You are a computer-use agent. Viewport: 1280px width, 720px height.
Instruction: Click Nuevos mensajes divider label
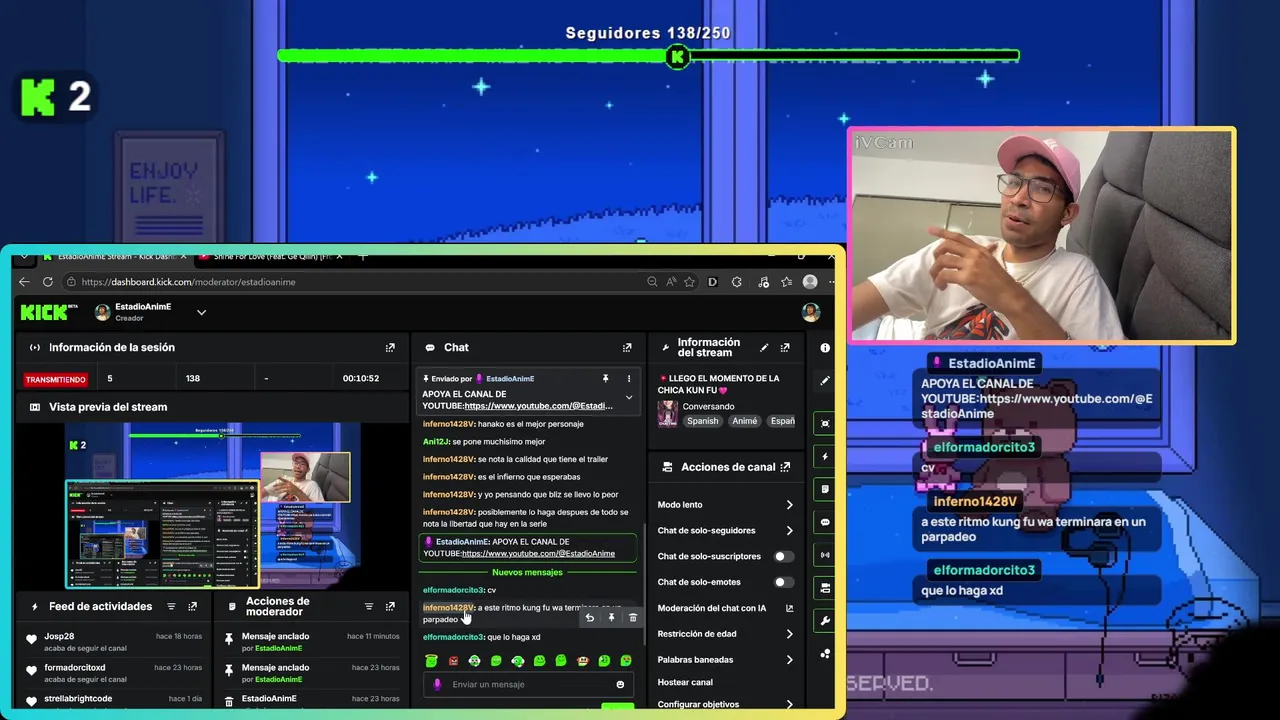(527, 573)
